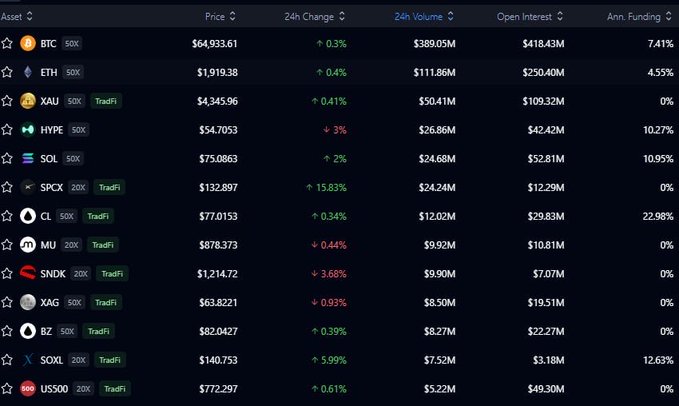Click SOXL annual funding 12.63%

click(x=658, y=360)
